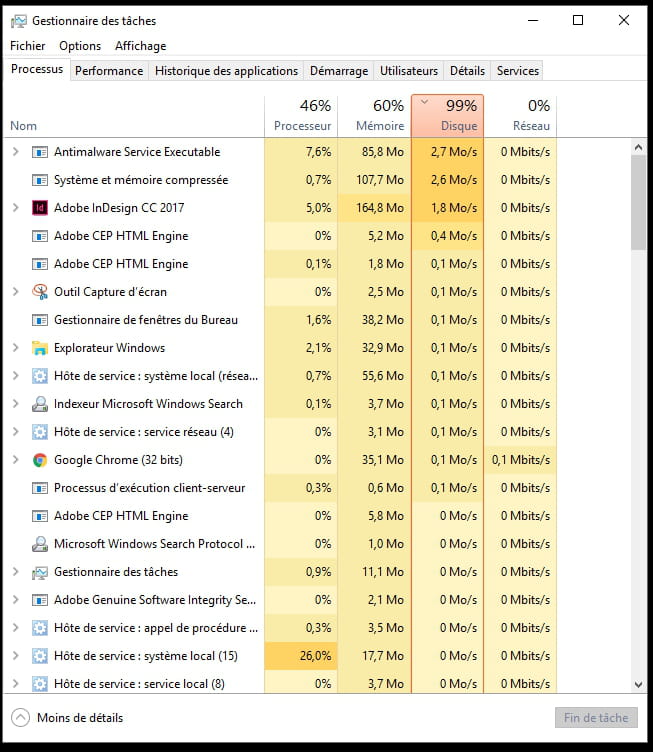653x752 pixels.
Task: Switch to the Performance tab
Action: [x=109, y=71]
